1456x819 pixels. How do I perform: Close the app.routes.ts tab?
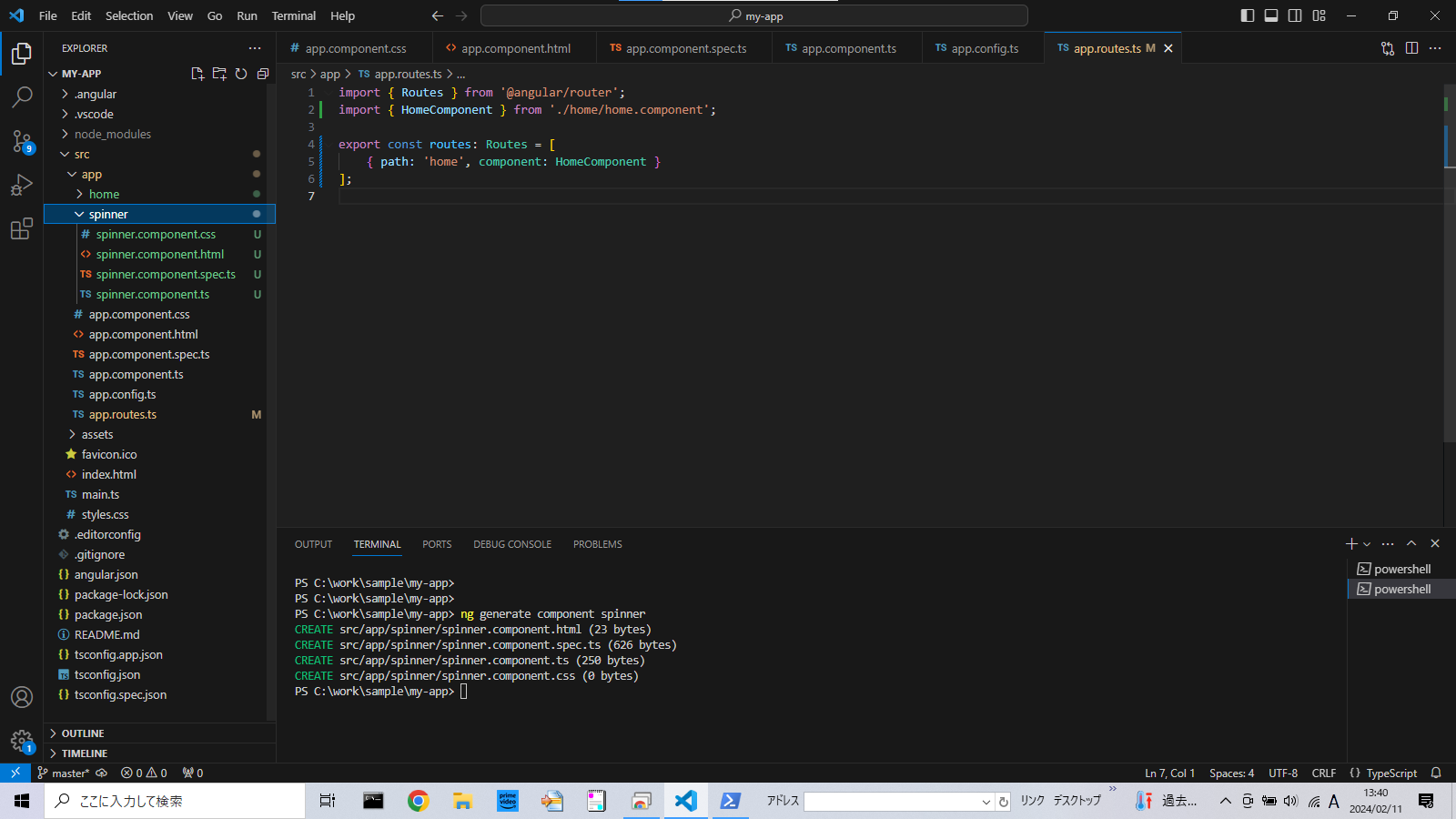click(1168, 48)
